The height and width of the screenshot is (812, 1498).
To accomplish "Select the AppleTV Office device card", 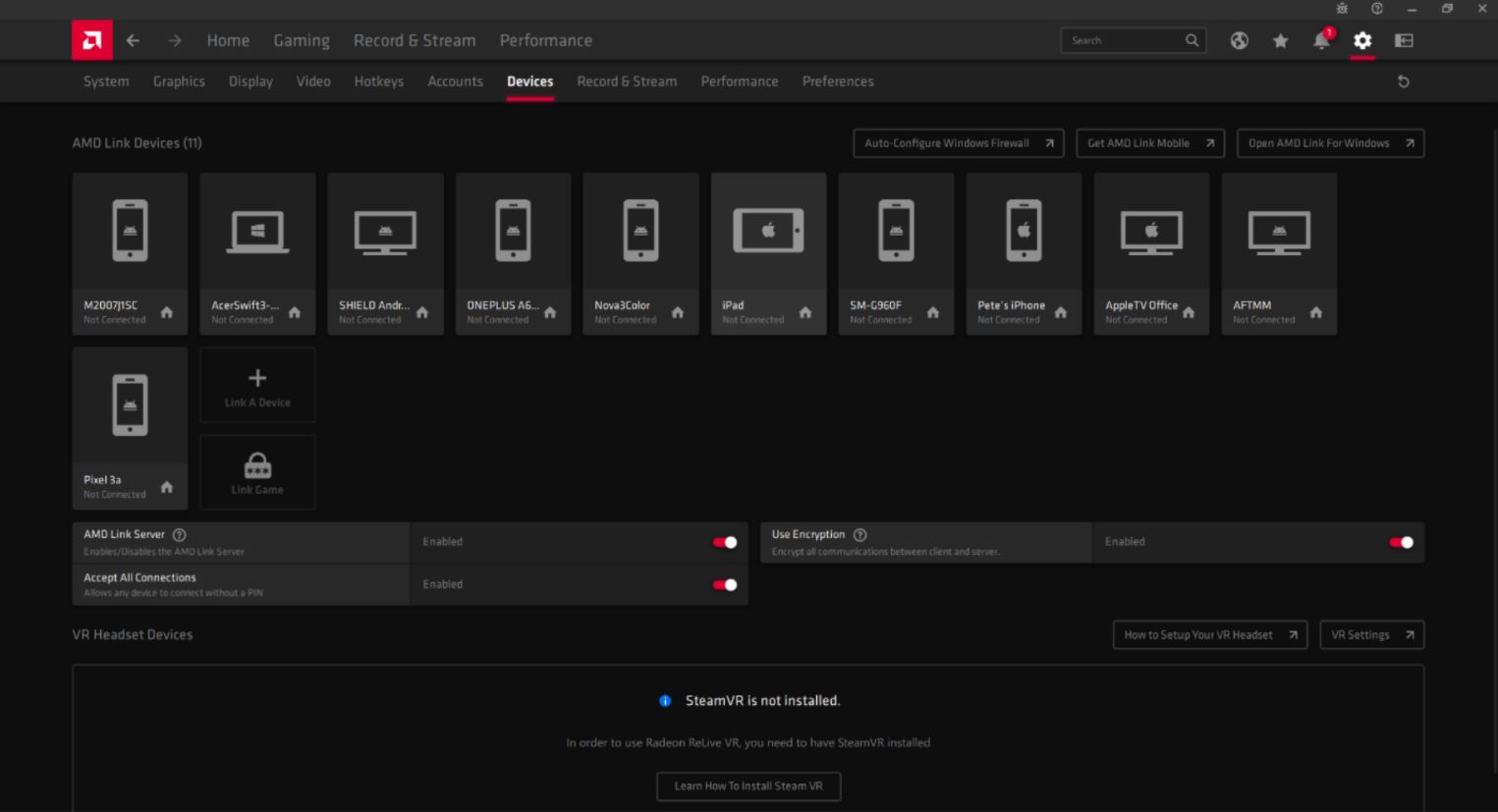I will [x=1151, y=254].
